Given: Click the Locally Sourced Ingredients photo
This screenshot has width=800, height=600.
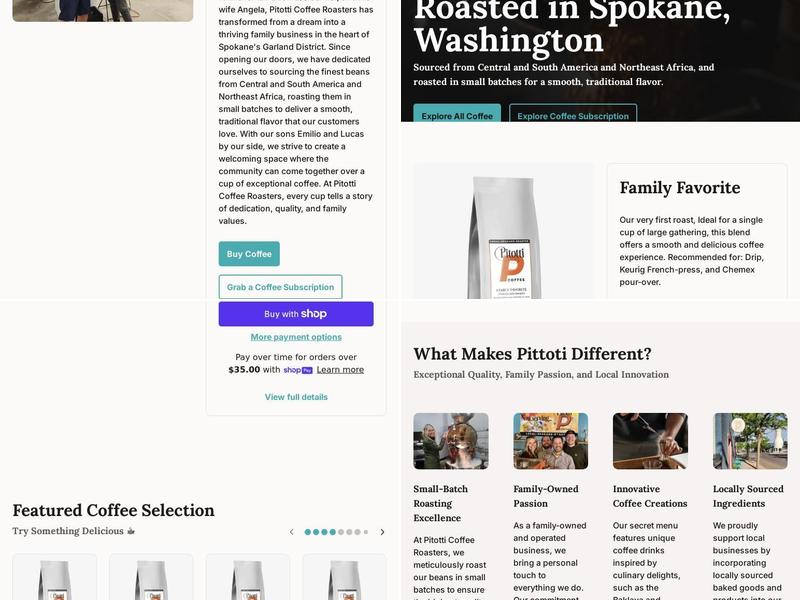Looking at the screenshot, I should tap(750, 441).
